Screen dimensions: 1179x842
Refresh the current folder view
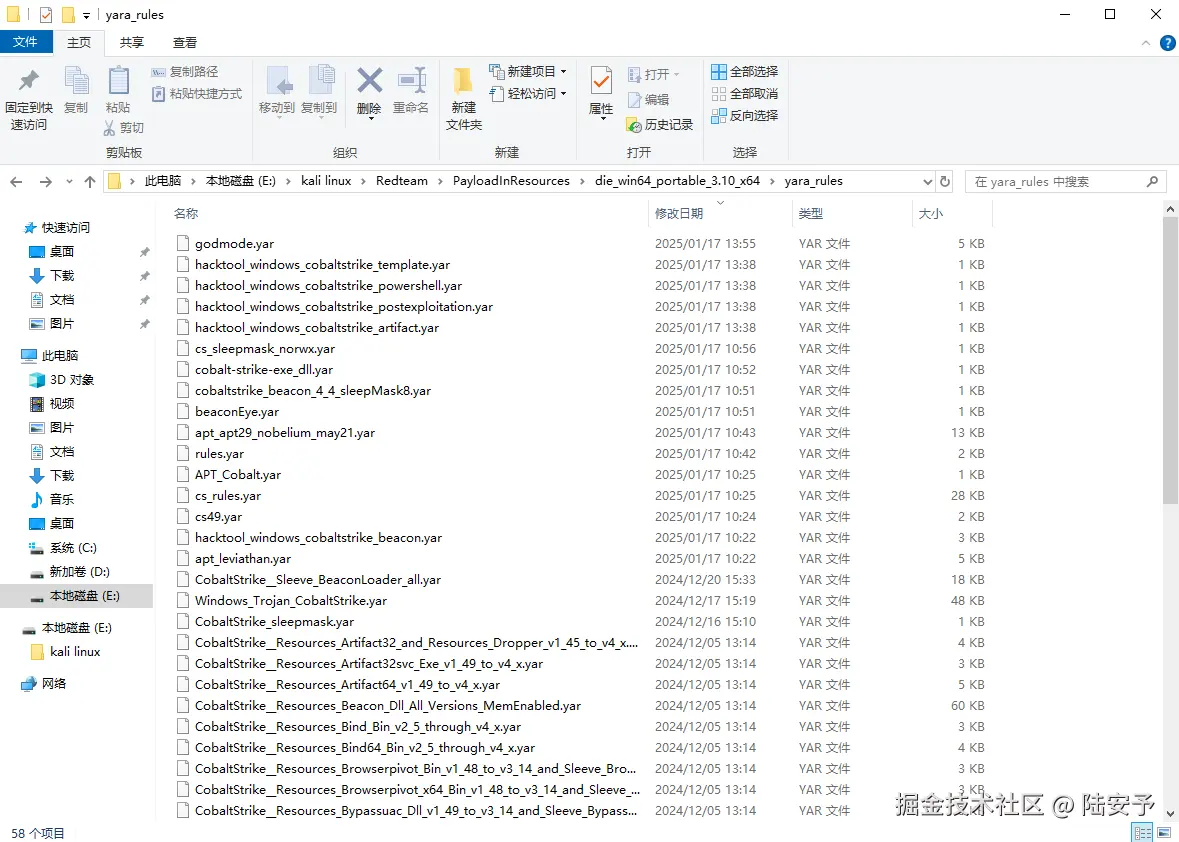click(945, 181)
